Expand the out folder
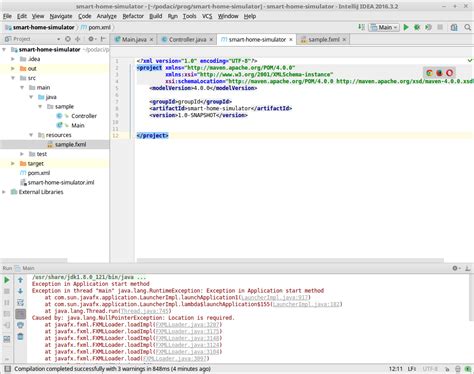Viewport: 474px width, 374px height. tap(13, 69)
